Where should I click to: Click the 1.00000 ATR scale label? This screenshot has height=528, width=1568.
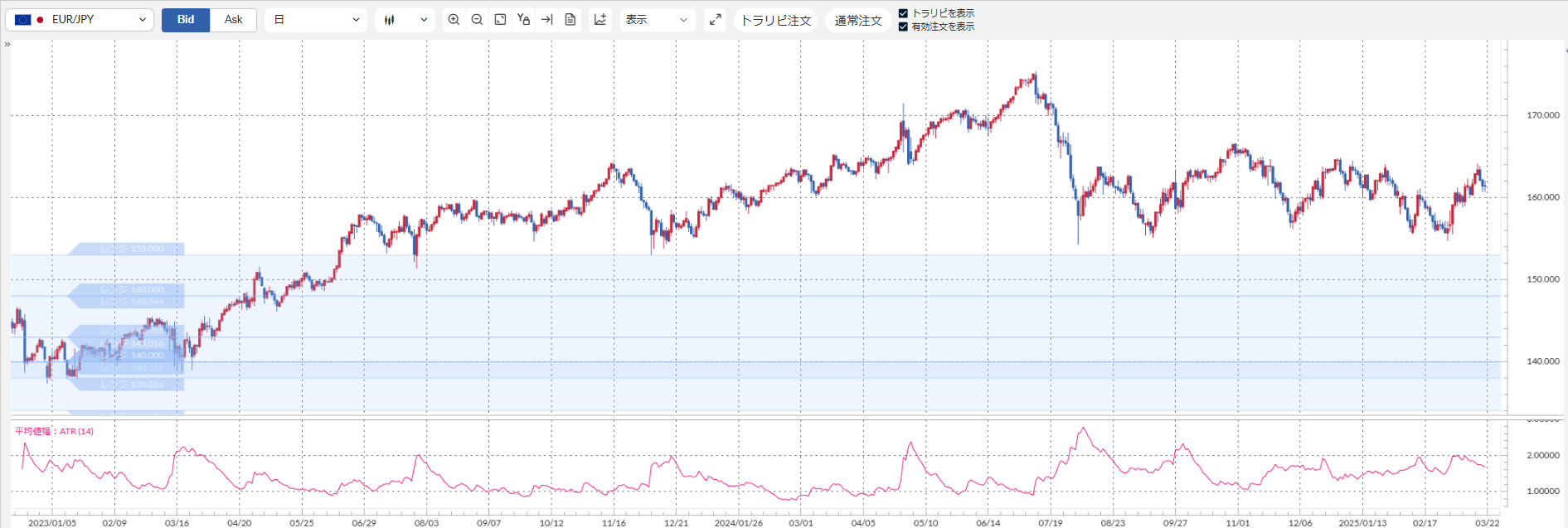tap(1543, 491)
